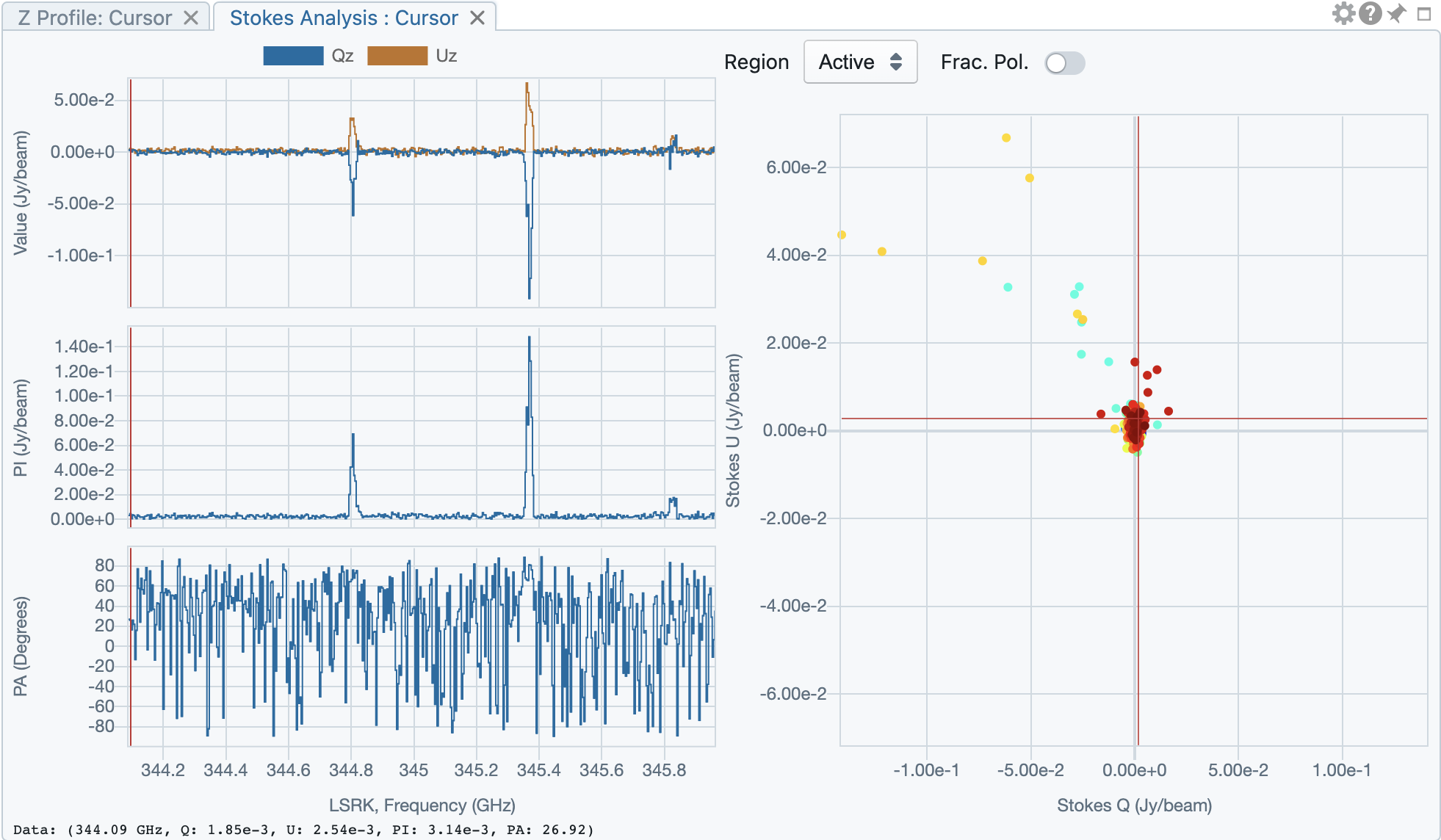This screenshot has height=840, width=1441.
Task: Click a yellow point in the Q-U scatter plot
Action: pos(1005,137)
